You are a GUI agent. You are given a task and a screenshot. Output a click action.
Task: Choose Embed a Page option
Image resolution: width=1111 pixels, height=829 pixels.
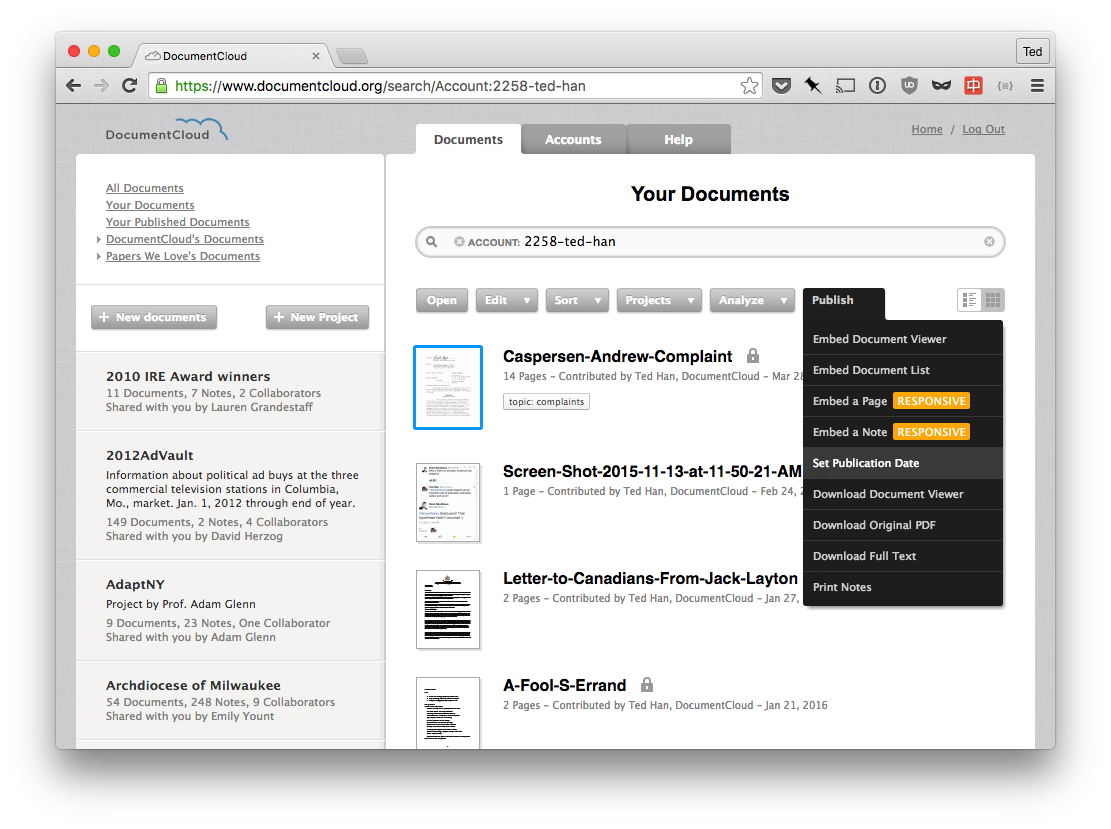[x=903, y=401]
